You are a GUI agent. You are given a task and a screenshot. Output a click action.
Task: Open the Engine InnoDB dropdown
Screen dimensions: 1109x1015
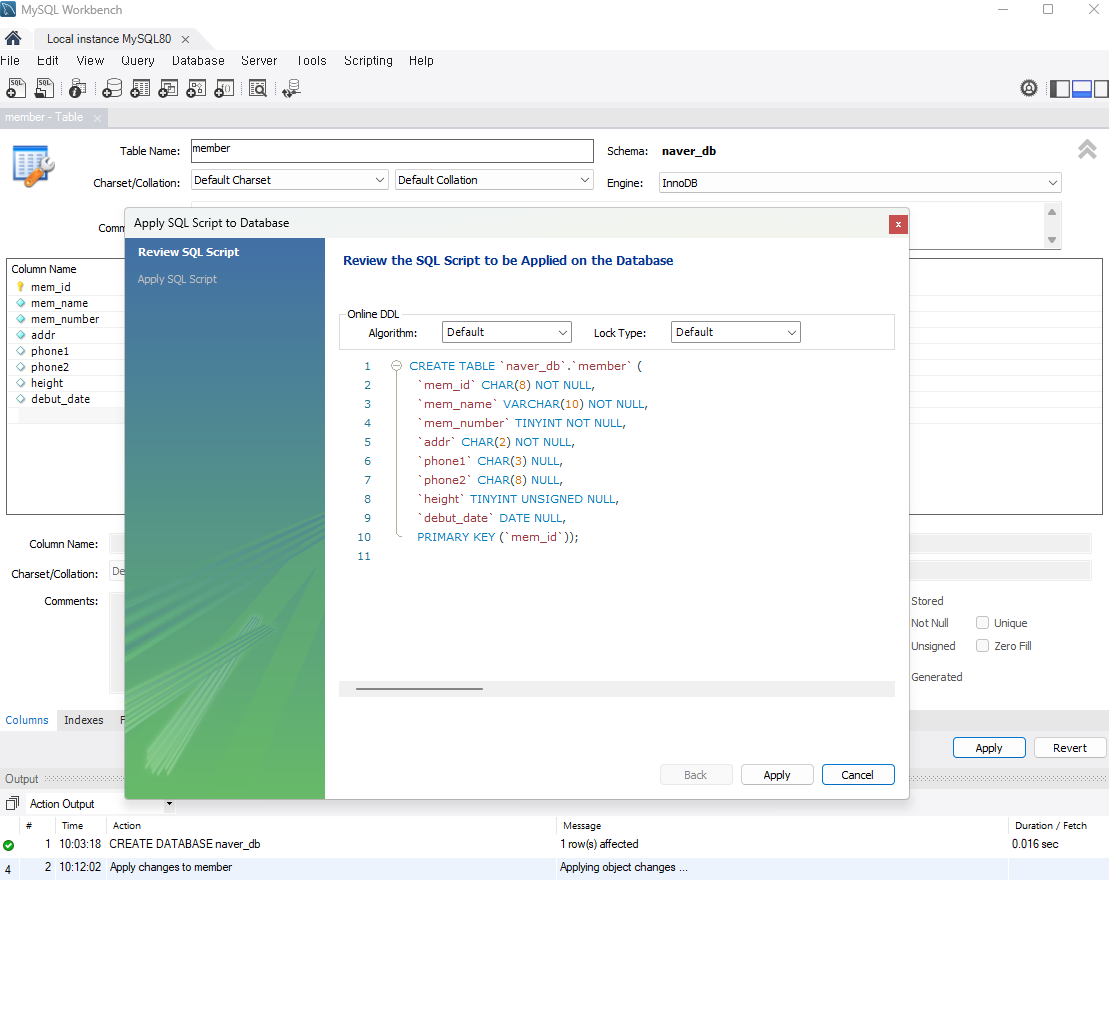point(860,182)
